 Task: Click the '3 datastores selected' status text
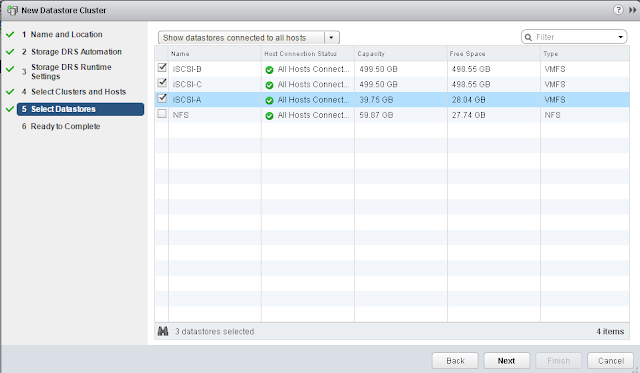[x=215, y=331]
